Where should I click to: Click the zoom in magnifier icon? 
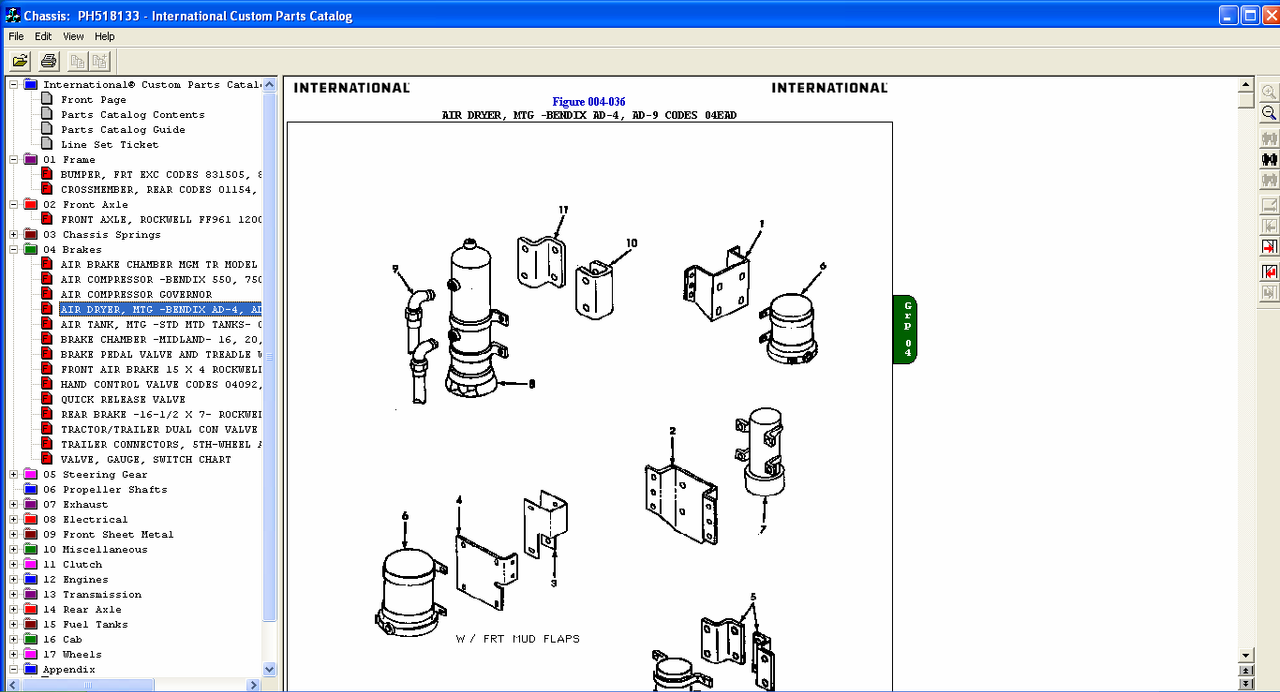pyautogui.click(x=1269, y=91)
